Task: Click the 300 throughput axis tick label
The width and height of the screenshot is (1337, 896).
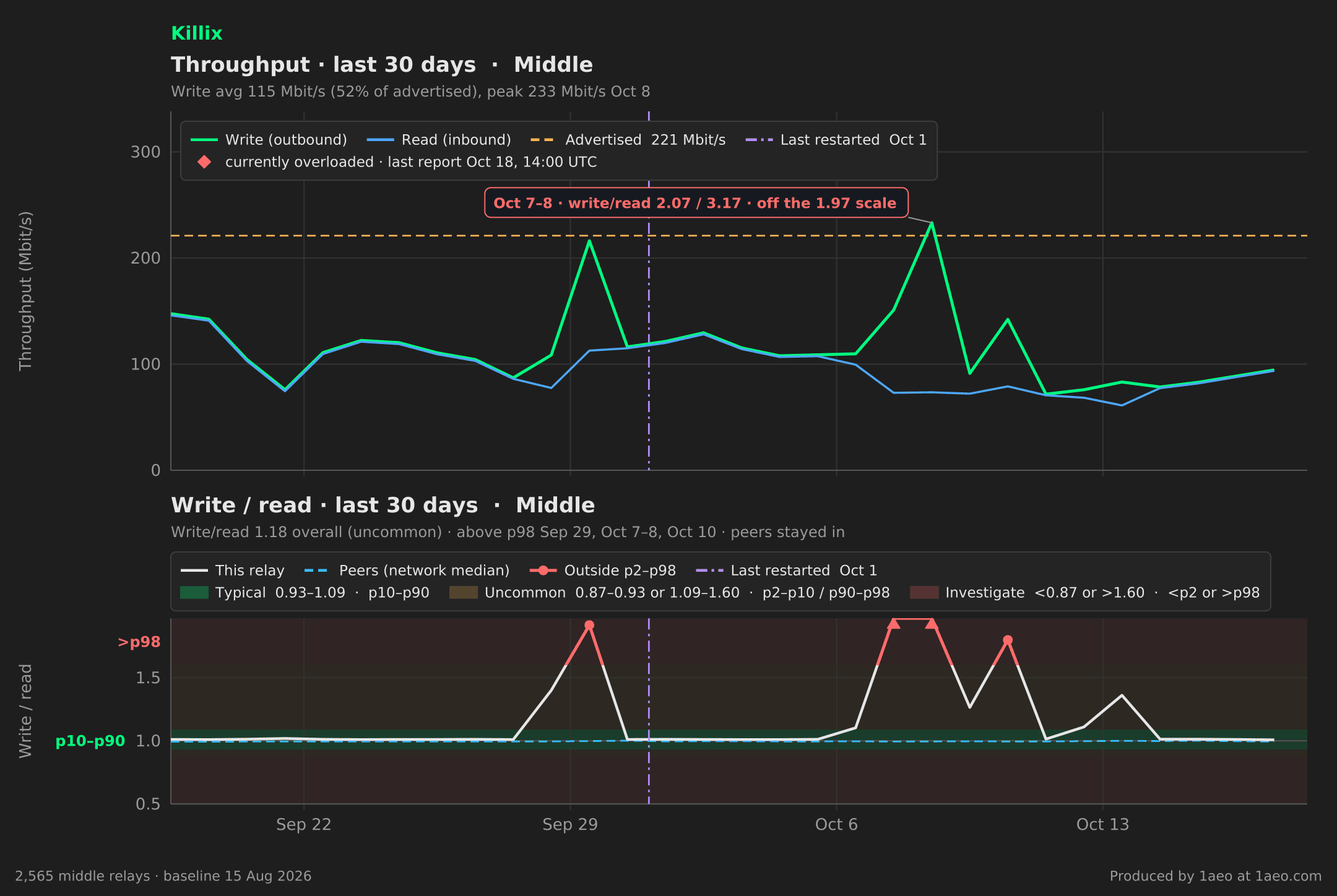Action: pyautogui.click(x=145, y=152)
